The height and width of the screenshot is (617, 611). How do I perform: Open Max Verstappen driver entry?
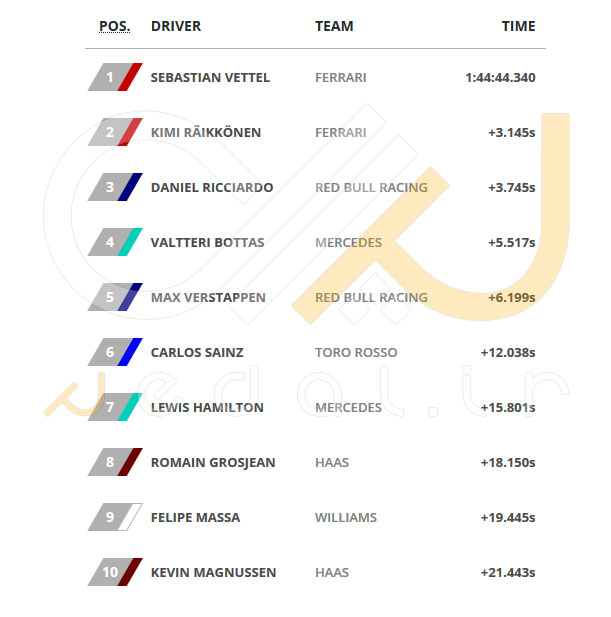208,297
